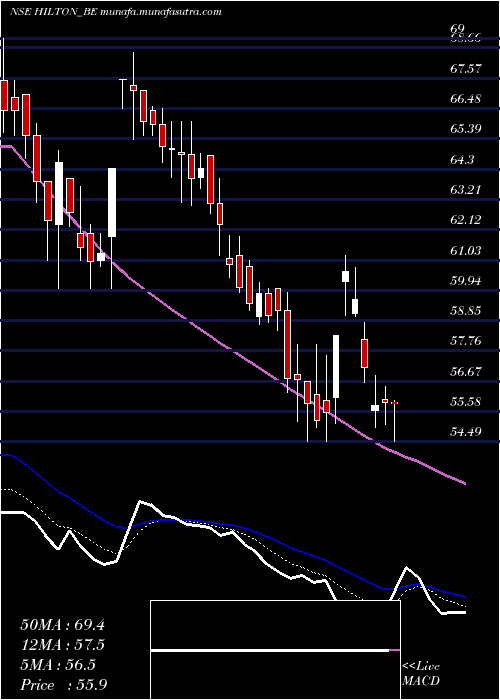
Task: Select the 59.94 price axis label
Action: [466, 281]
